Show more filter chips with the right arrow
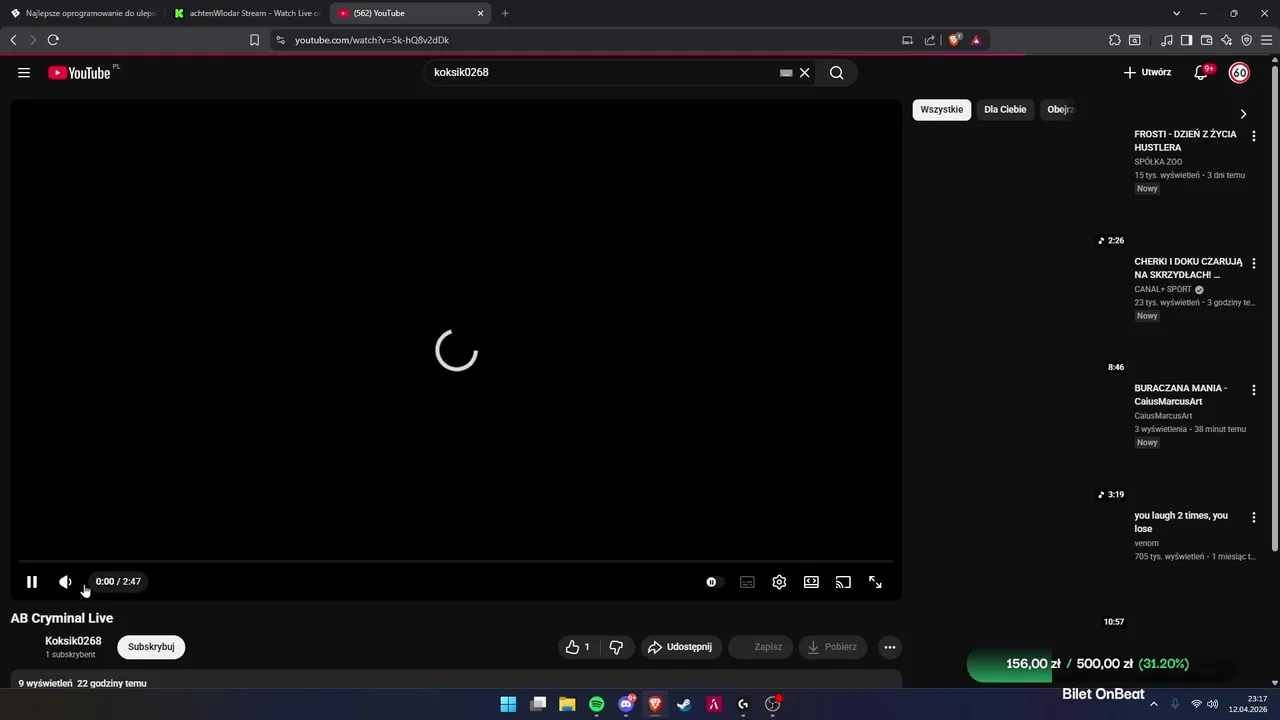The height and width of the screenshot is (720, 1280). (x=1243, y=114)
